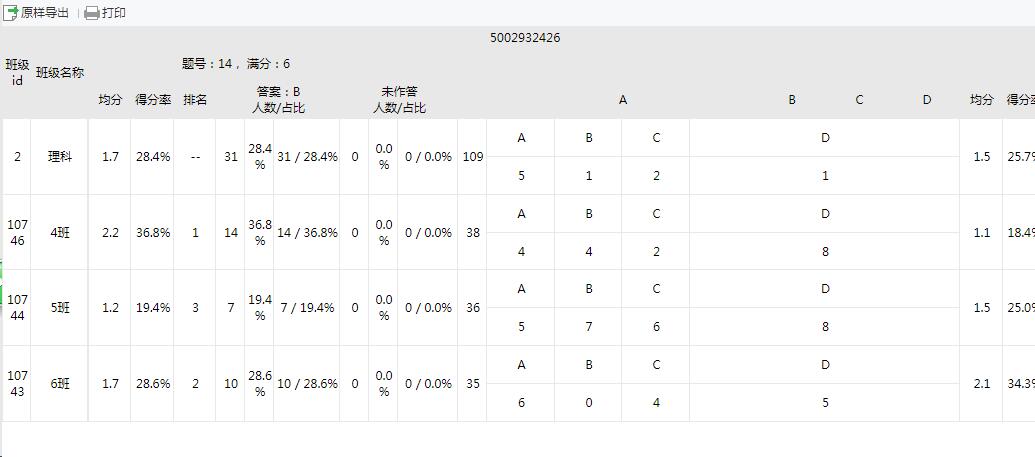Click the printer icon in the toolbar

click(x=92, y=13)
